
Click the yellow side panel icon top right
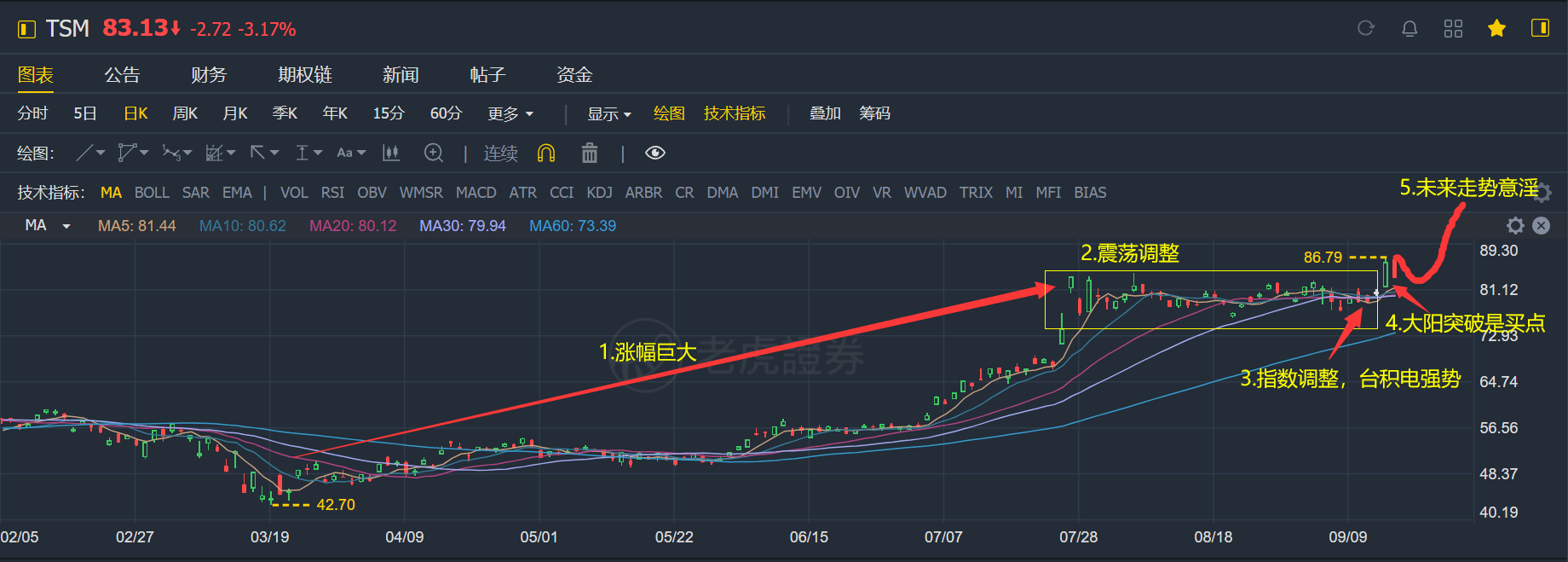coord(1540,28)
